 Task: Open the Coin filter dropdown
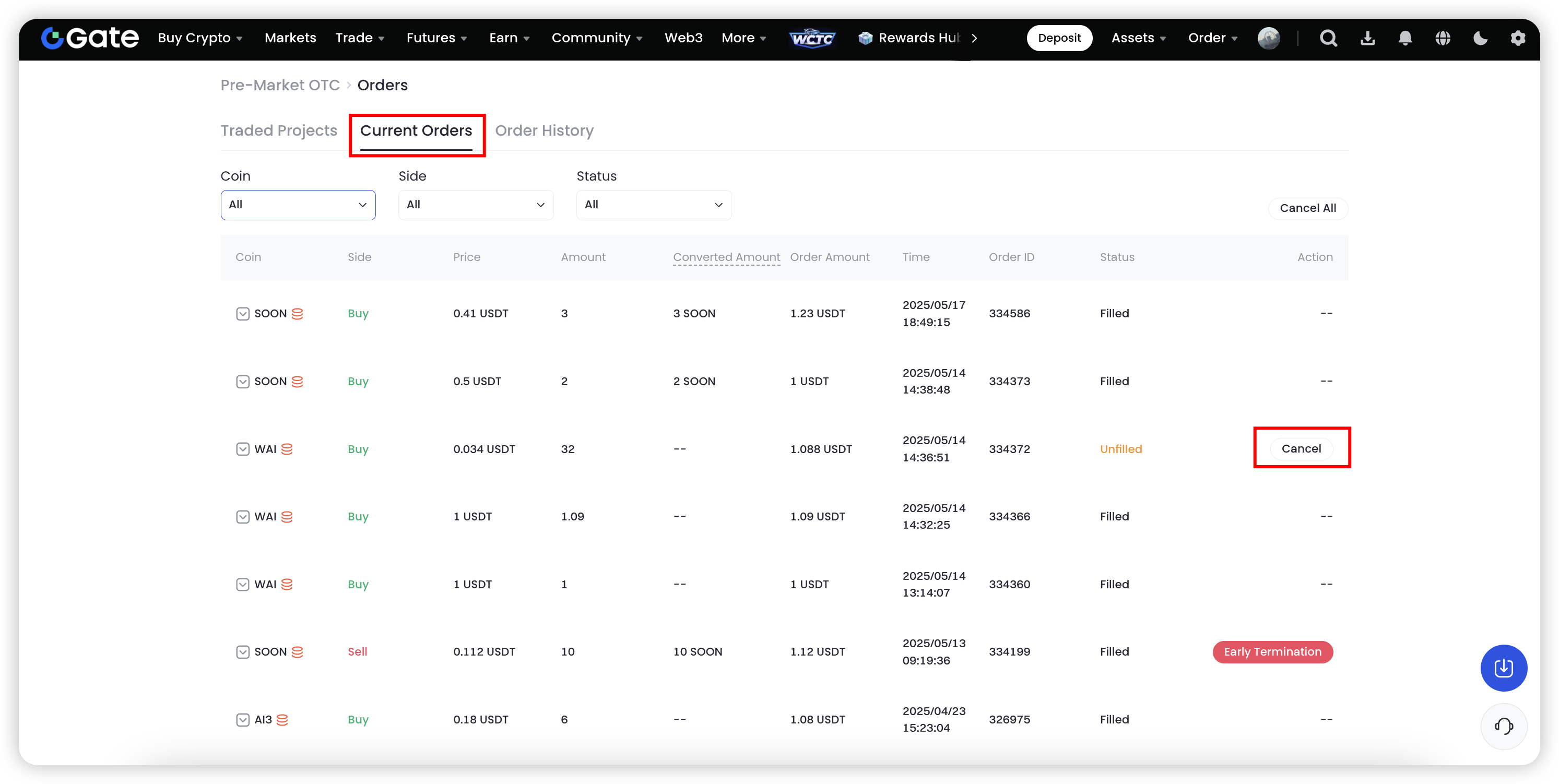pyautogui.click(x=298, y=205)
